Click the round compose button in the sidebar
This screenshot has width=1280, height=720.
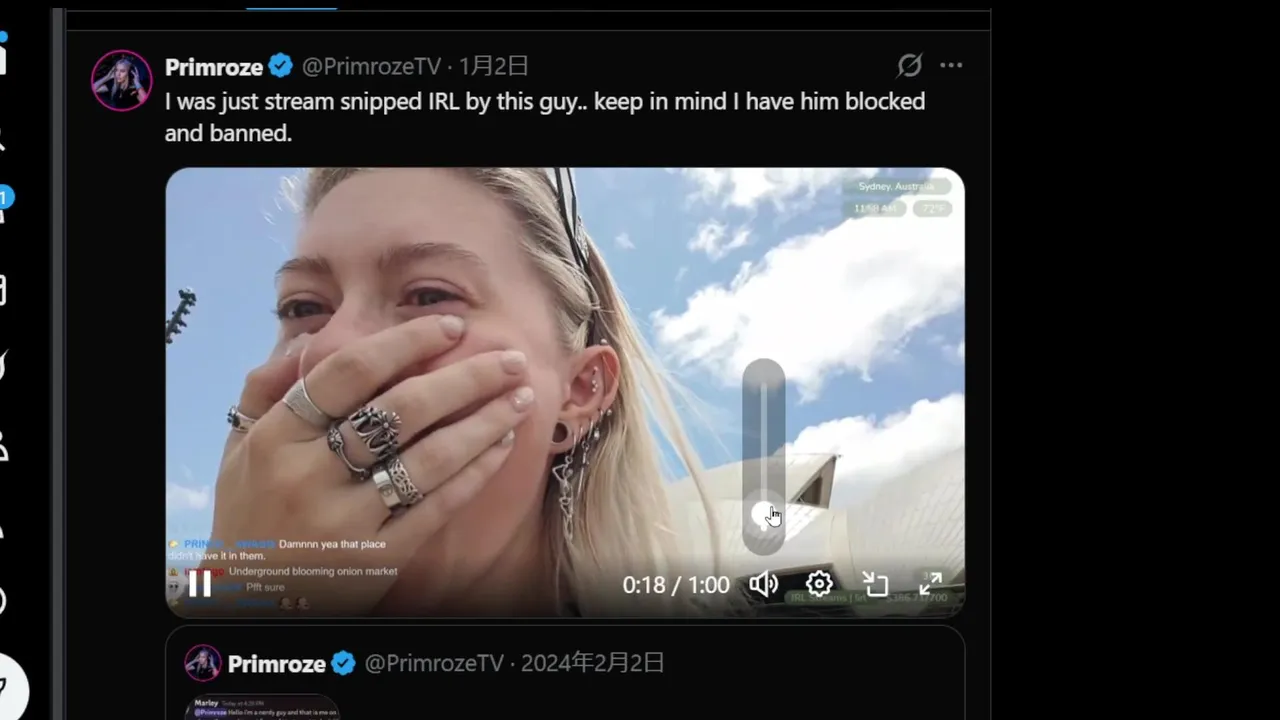click(6, 686)
